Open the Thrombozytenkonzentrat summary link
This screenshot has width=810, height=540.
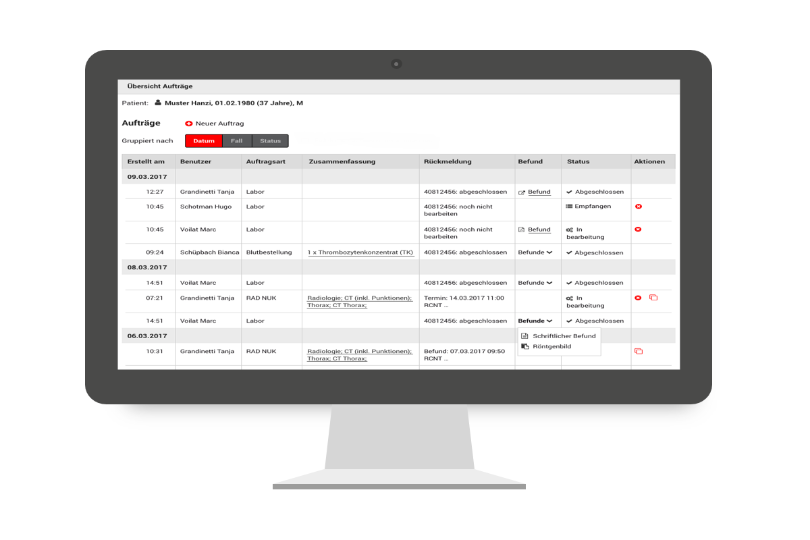coord(360,253)
